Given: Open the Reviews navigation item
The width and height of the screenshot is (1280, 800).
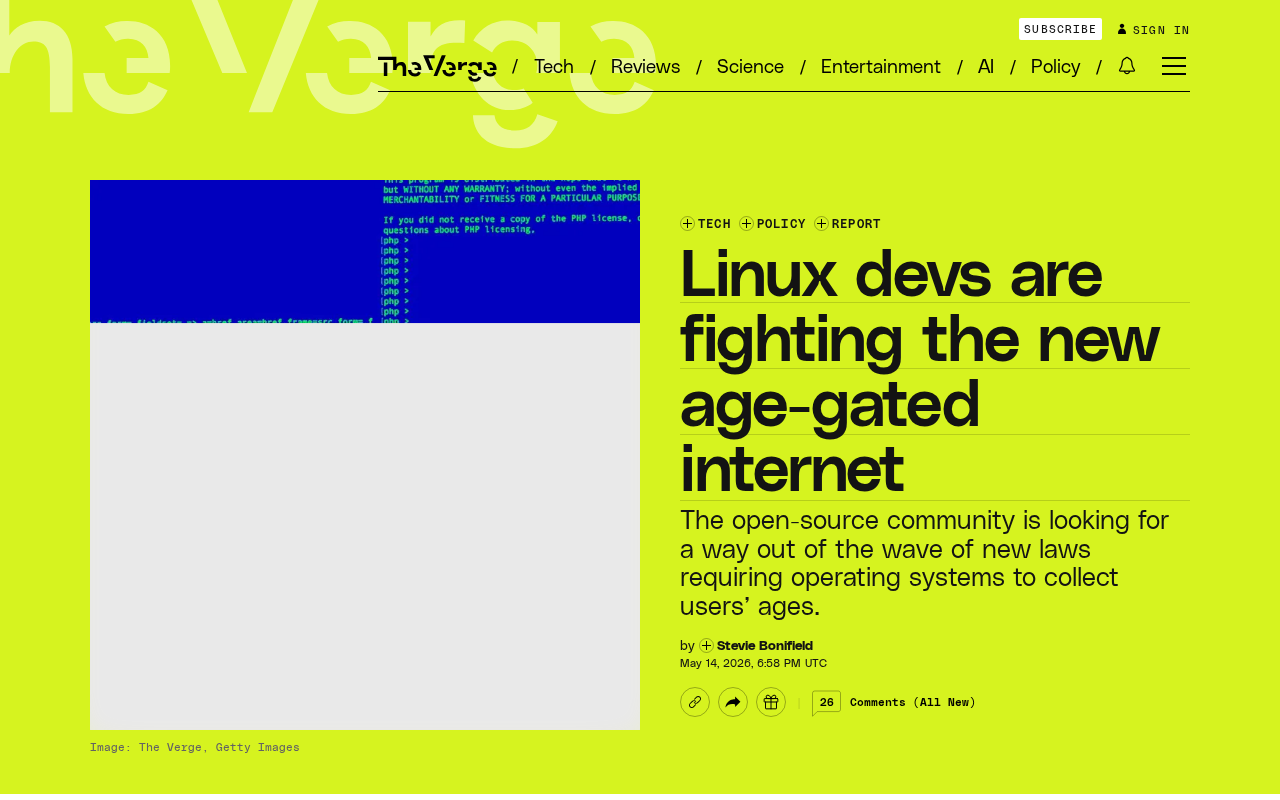Looking at the screenshot, I should [x=645, y=67].
